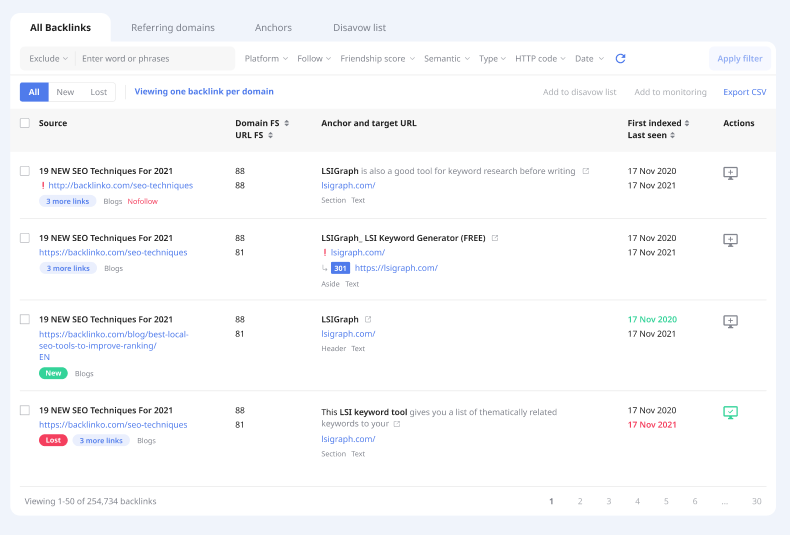
Task: Open the Platform filter dropdown
Action: tap(266, 59)
